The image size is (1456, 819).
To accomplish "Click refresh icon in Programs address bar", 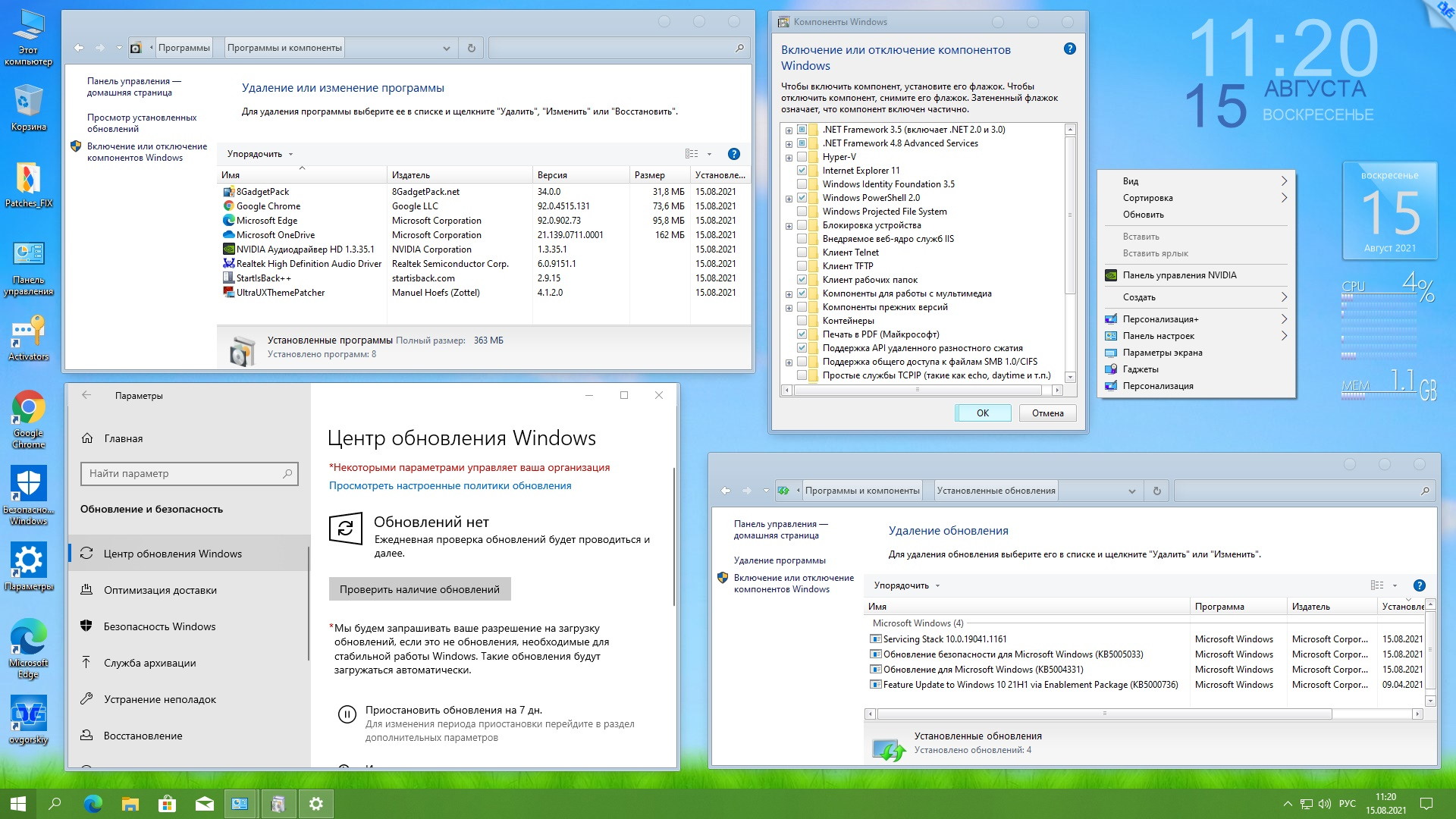I will pyautogui.click(x=471, y=48).
